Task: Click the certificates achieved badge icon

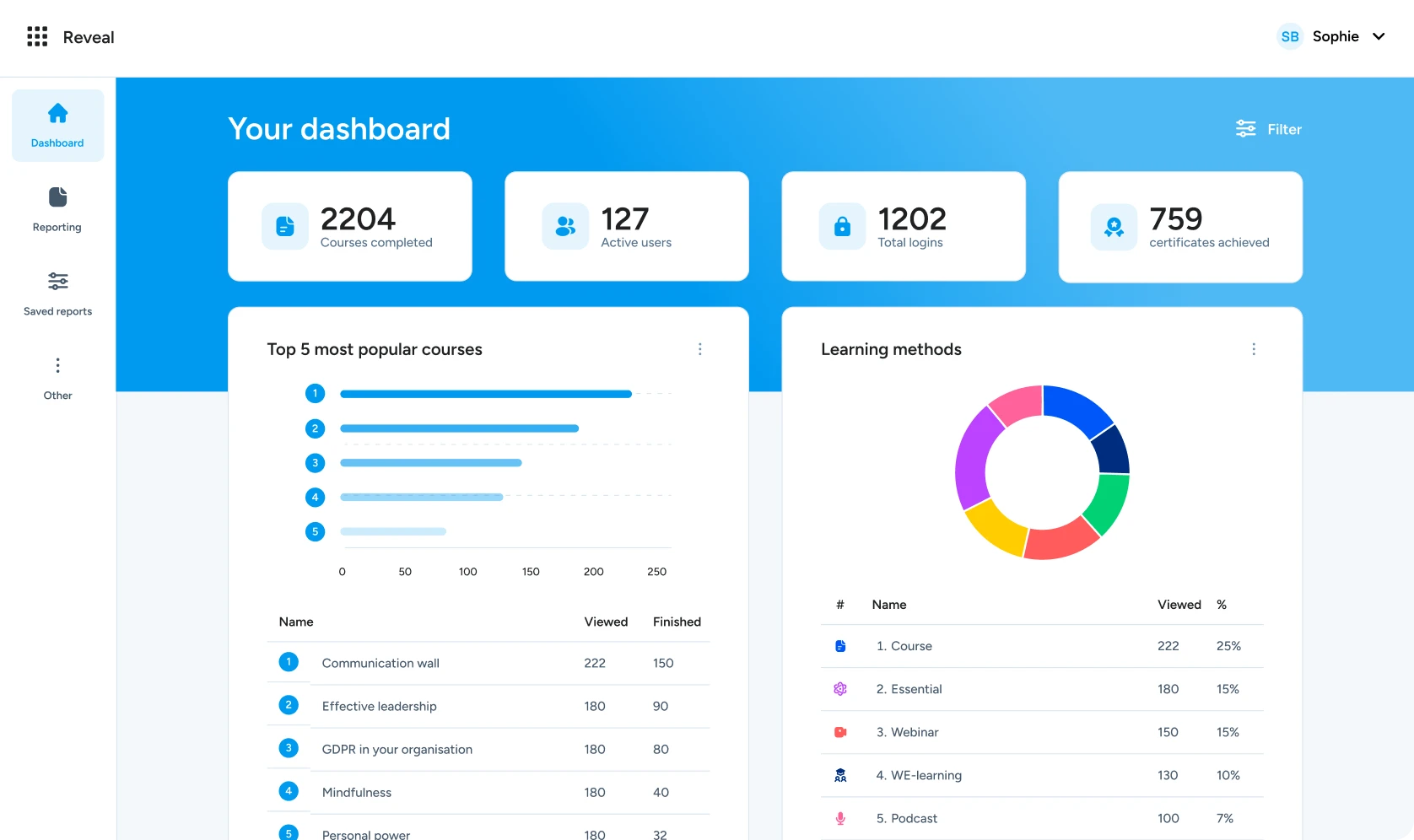Action: tap(1114, 227)
